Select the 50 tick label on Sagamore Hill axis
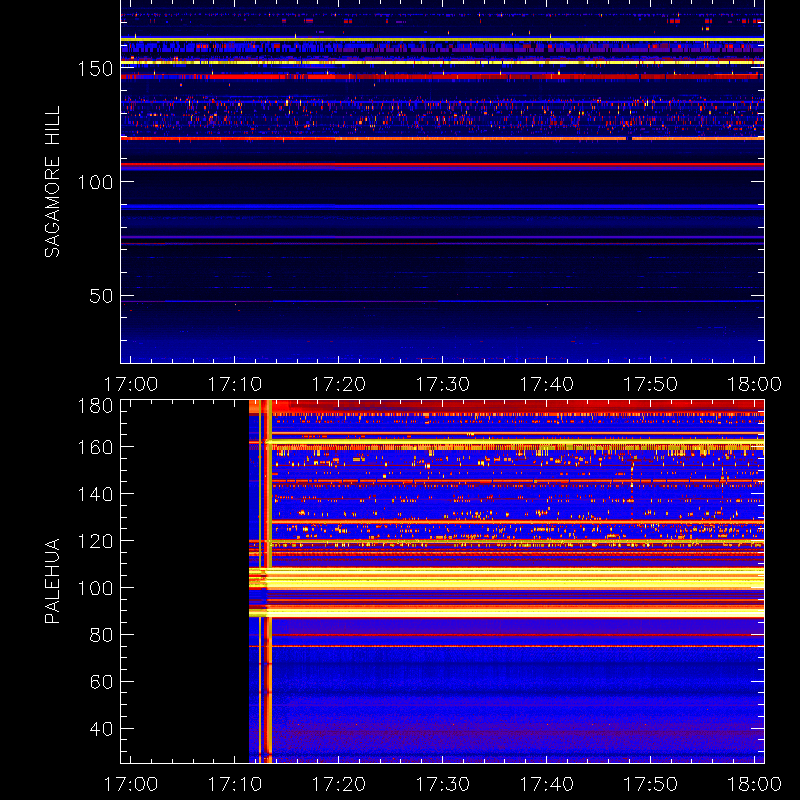The width and height of the screenshot is (800, 800). [x=101, y=296]
